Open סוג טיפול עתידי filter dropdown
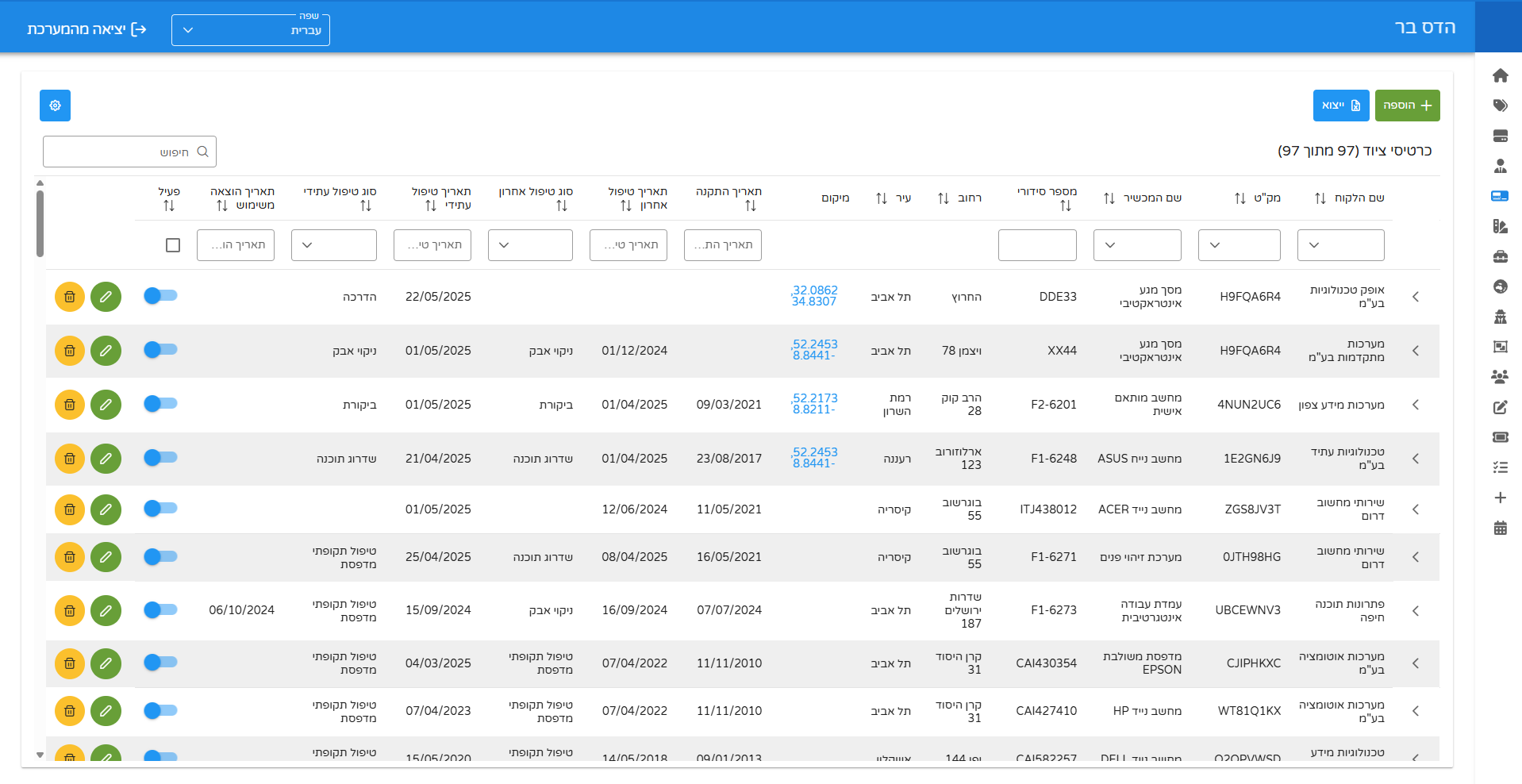The height and width of the screenshot is (784, 1522). tap(334, 245)
